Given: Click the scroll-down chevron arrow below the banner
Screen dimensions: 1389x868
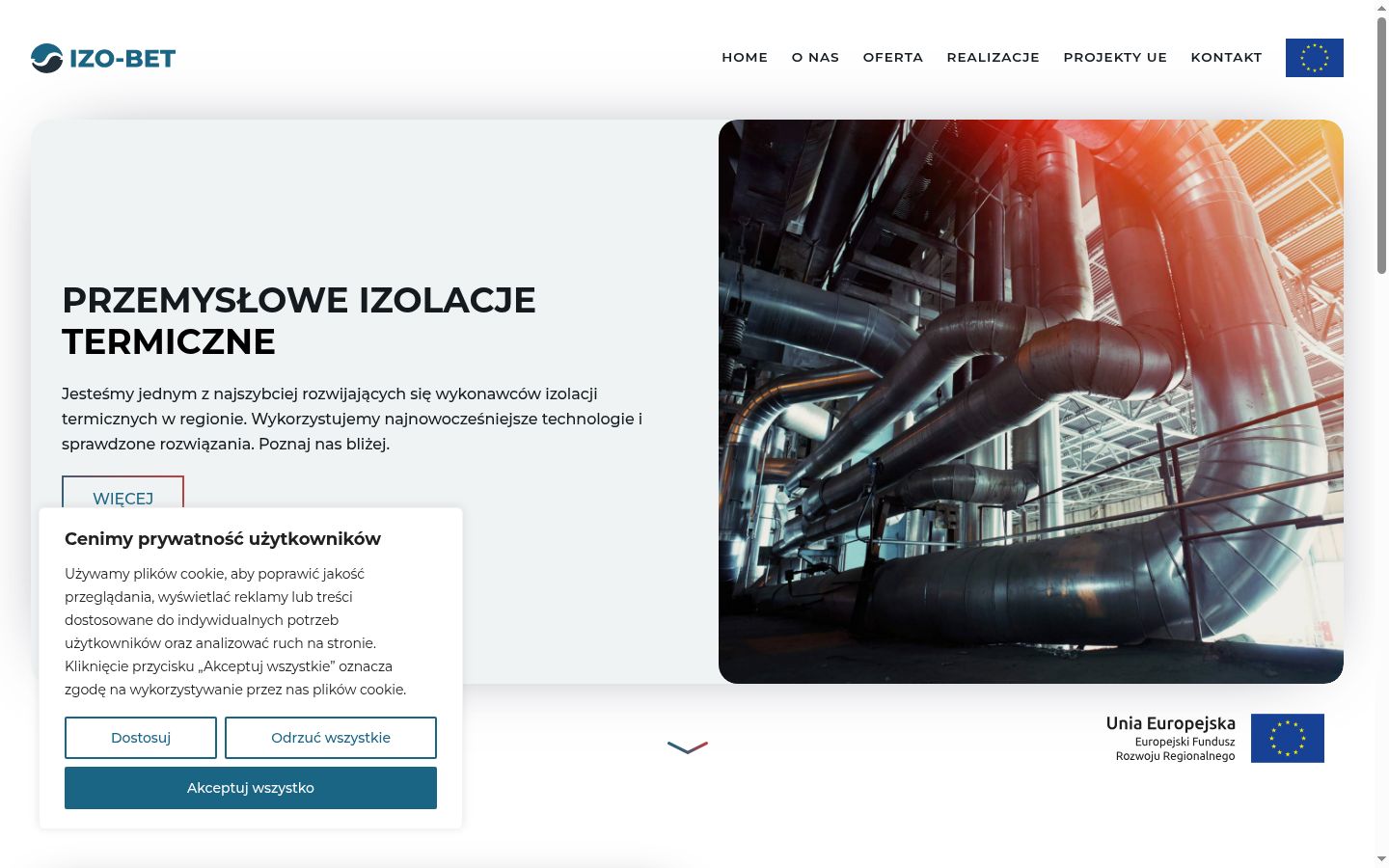Looking at the screenshot, I should coord(688,747).
